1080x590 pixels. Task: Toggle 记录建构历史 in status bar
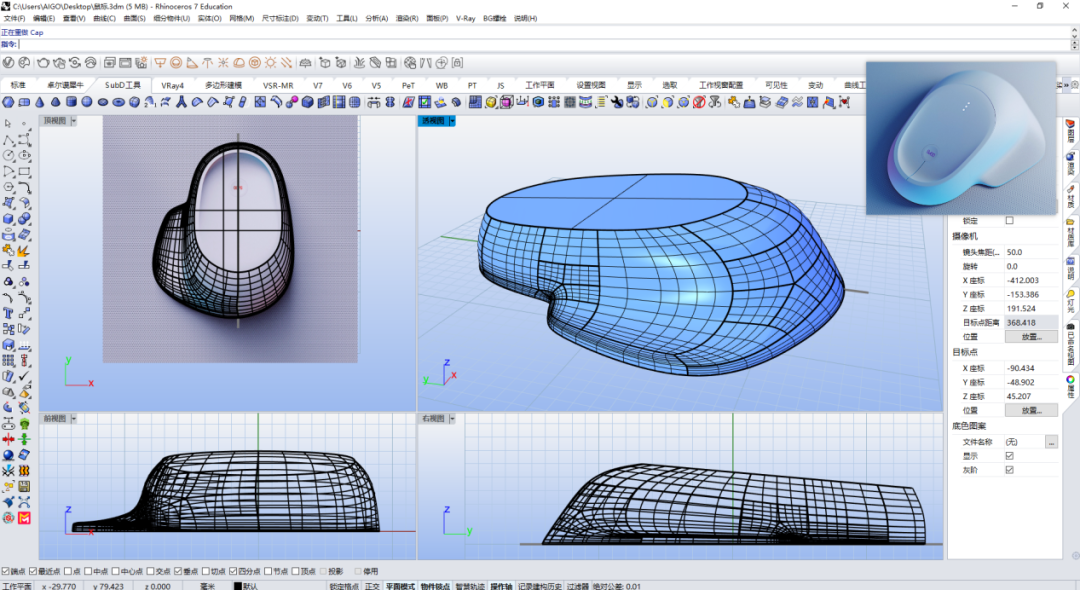point(540,586)
